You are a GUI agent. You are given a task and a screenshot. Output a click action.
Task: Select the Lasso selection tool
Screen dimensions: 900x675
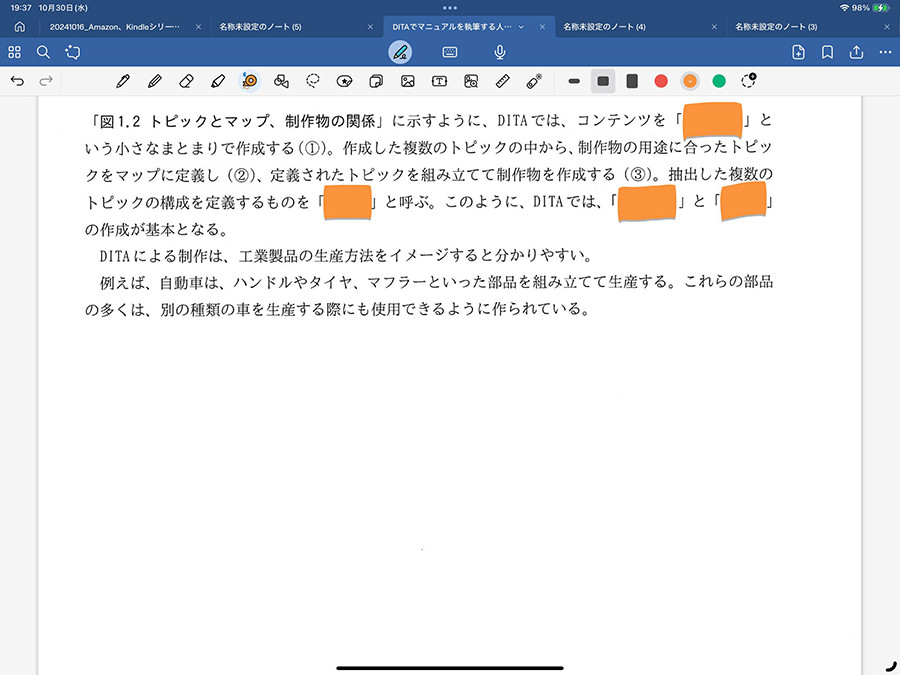(x=313, y=81)
